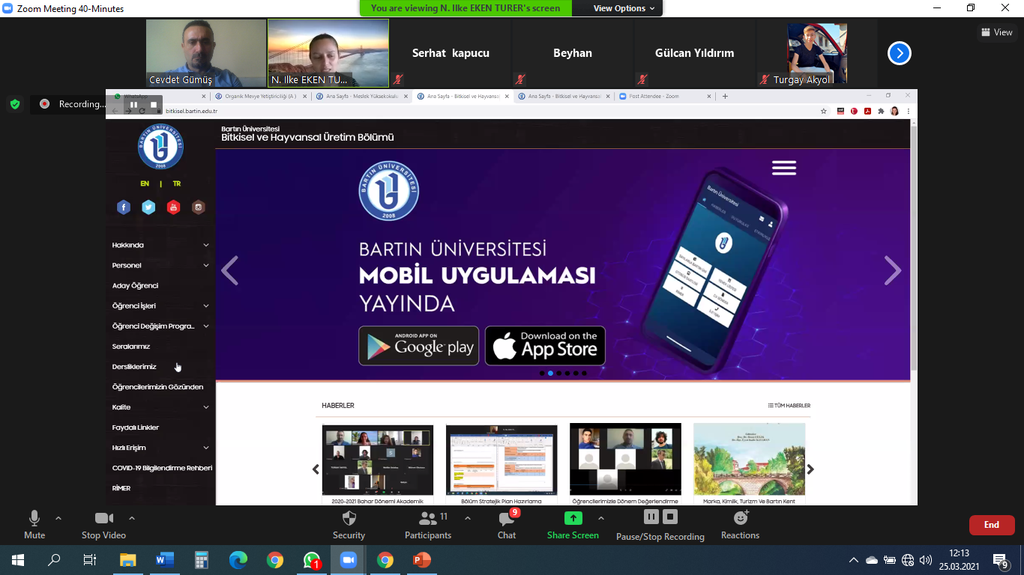Expand Share Screen options arrow

[601, 518]
